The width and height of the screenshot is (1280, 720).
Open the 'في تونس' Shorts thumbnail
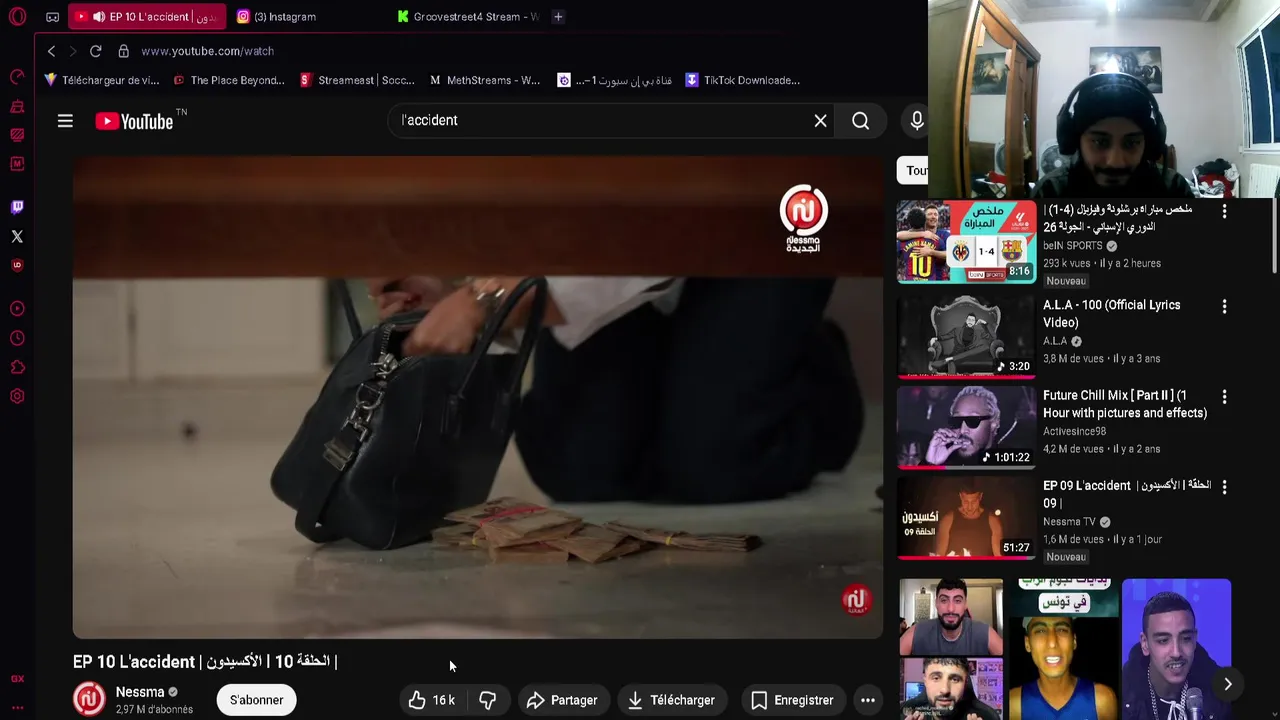[1063, 649]
